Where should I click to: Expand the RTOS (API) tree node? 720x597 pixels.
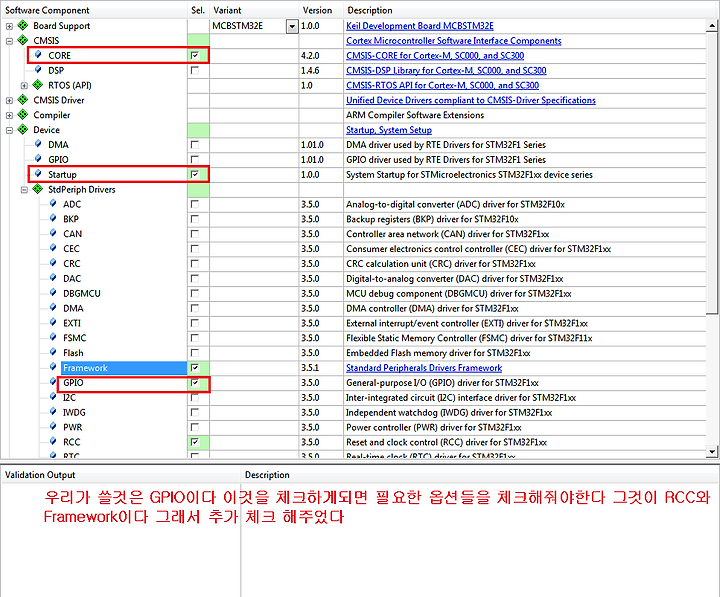(24, 85)
